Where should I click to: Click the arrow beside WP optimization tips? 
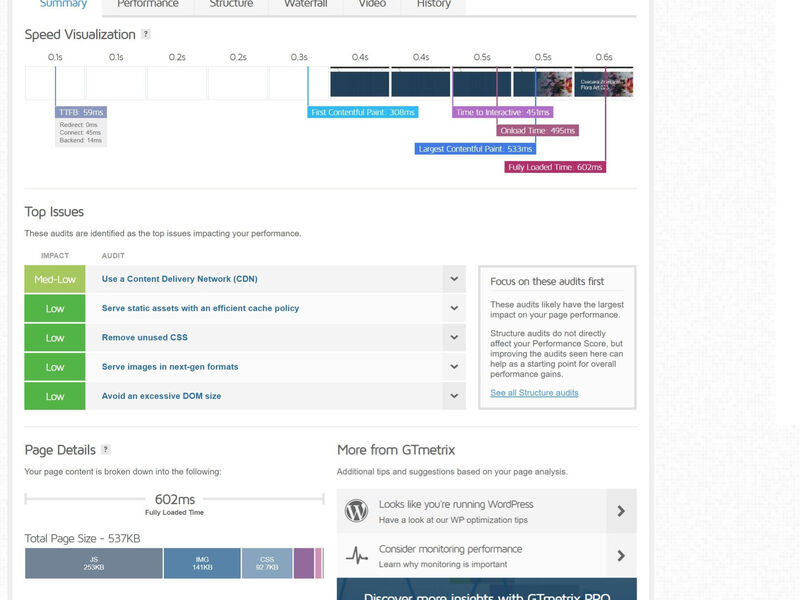click(620, 510)
